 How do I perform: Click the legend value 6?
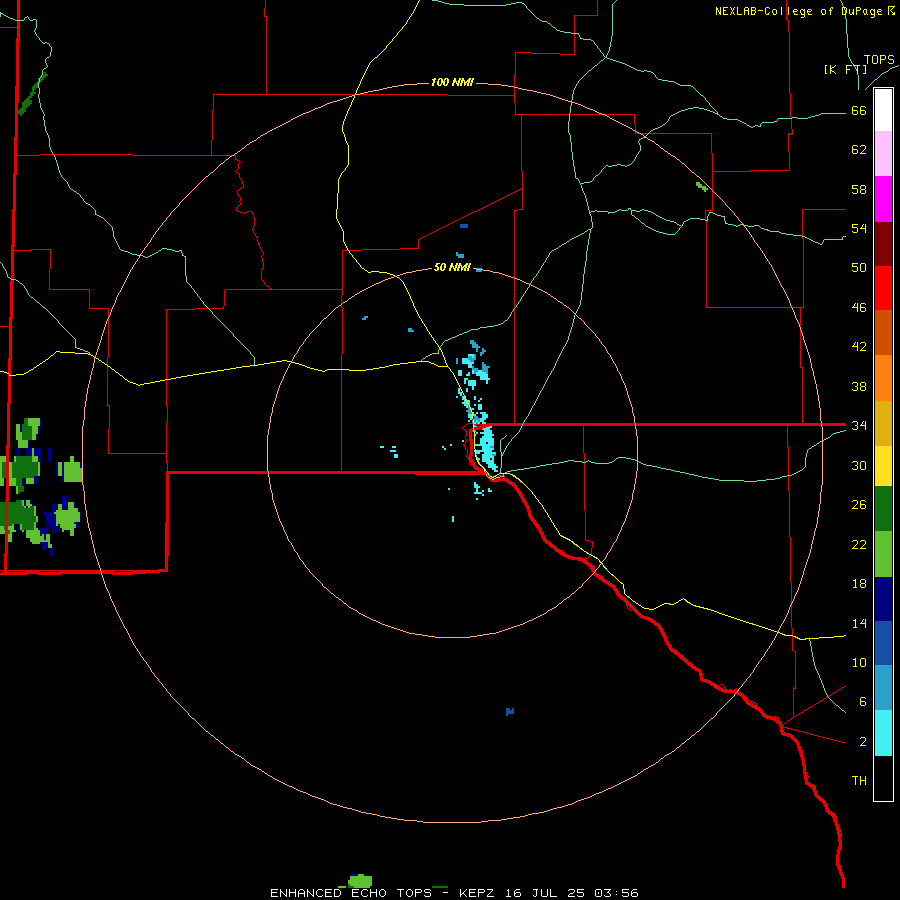863,702
